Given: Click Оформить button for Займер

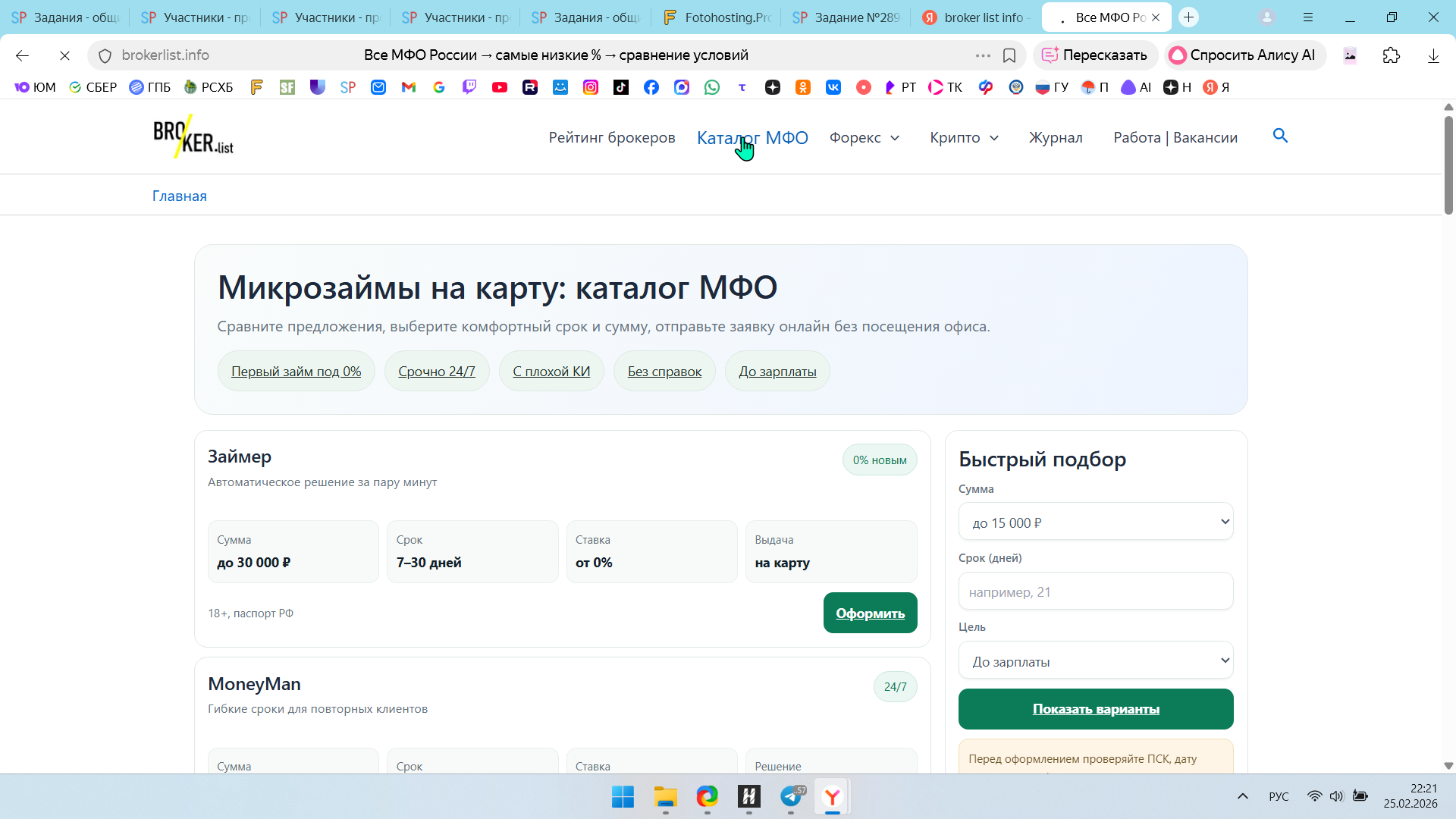Looking at the screenshot, I should coord(870,613).
